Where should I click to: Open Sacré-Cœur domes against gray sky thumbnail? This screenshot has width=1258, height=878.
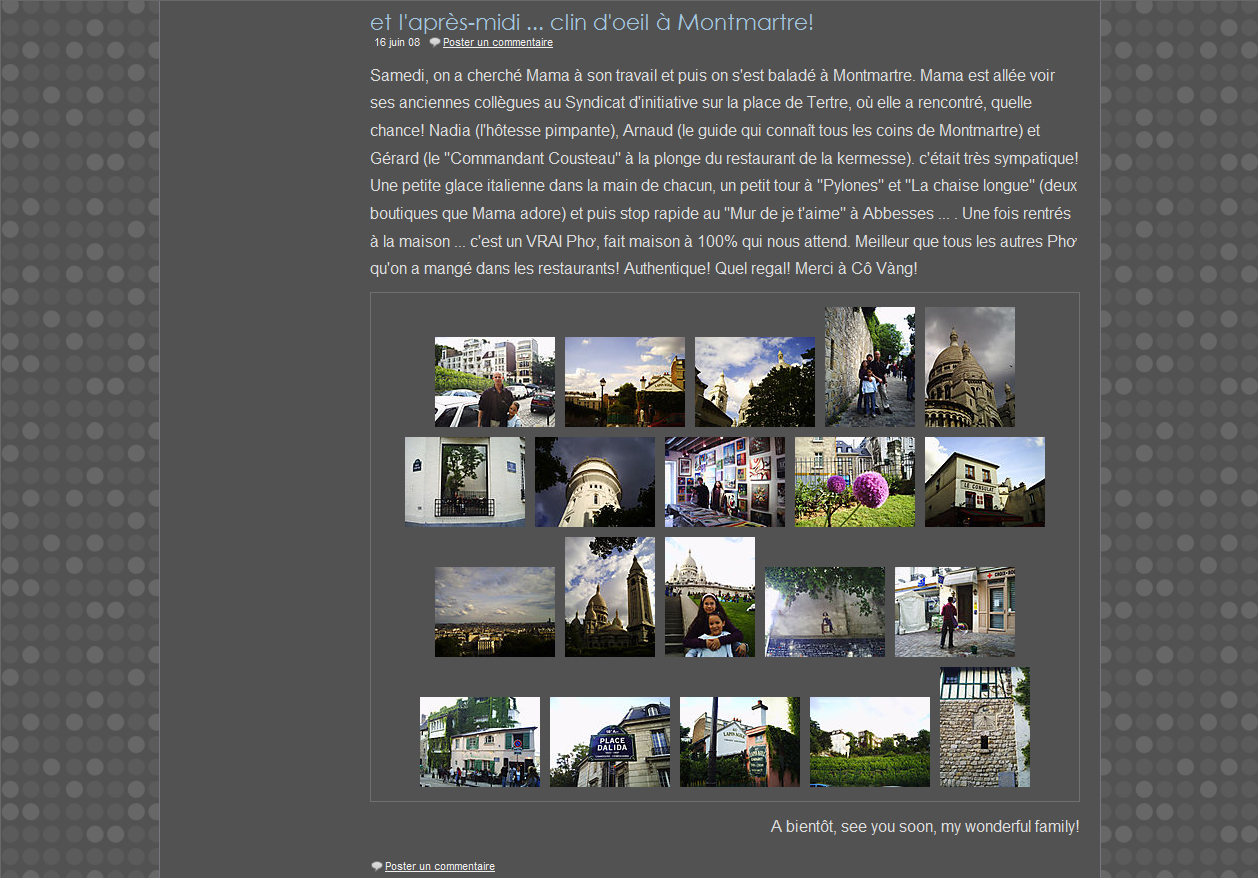[x=970, y=367]
